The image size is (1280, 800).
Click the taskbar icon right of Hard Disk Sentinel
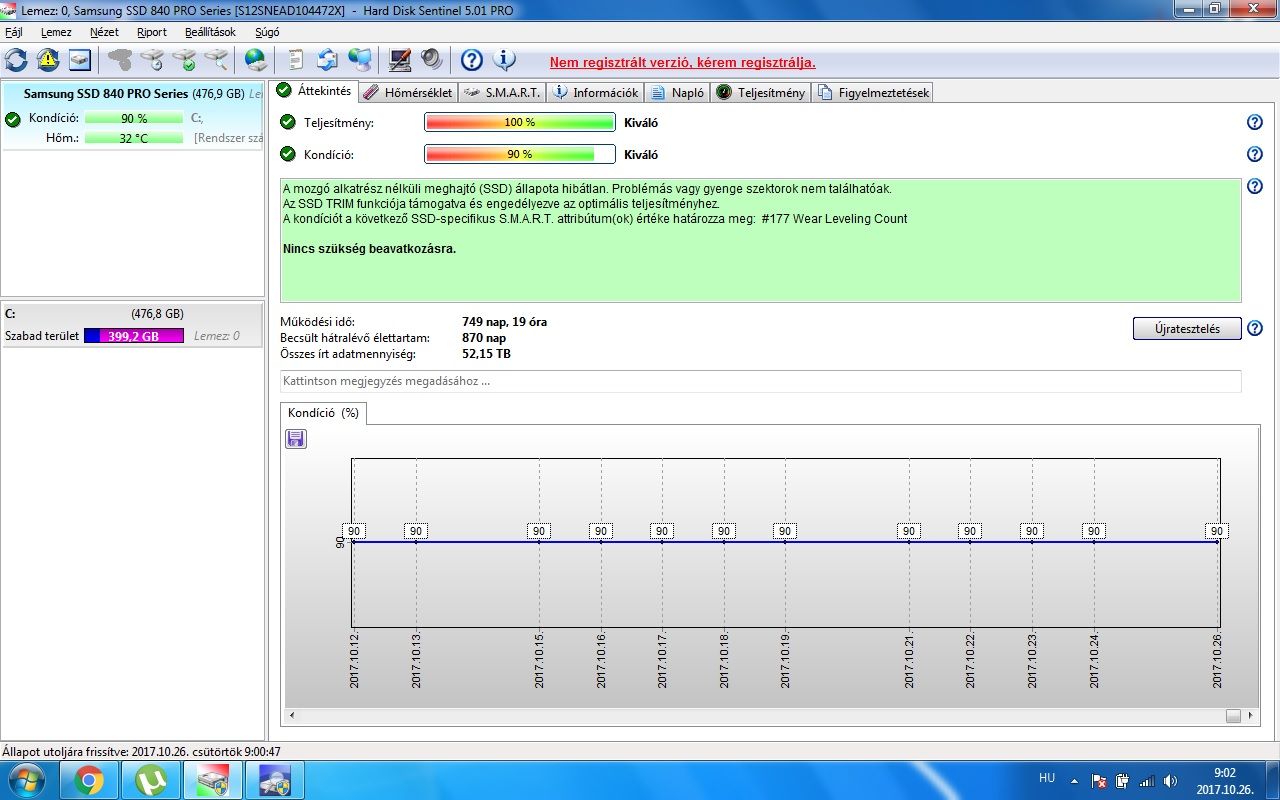(x=275, y=780)
